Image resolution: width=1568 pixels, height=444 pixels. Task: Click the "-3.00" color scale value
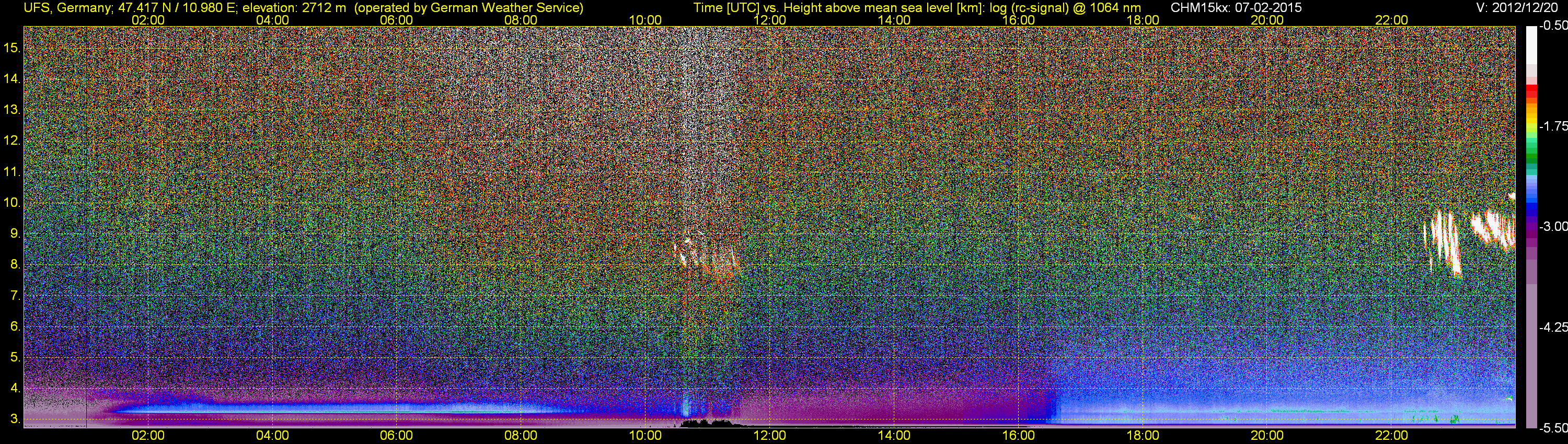[x=1553, y=226]
